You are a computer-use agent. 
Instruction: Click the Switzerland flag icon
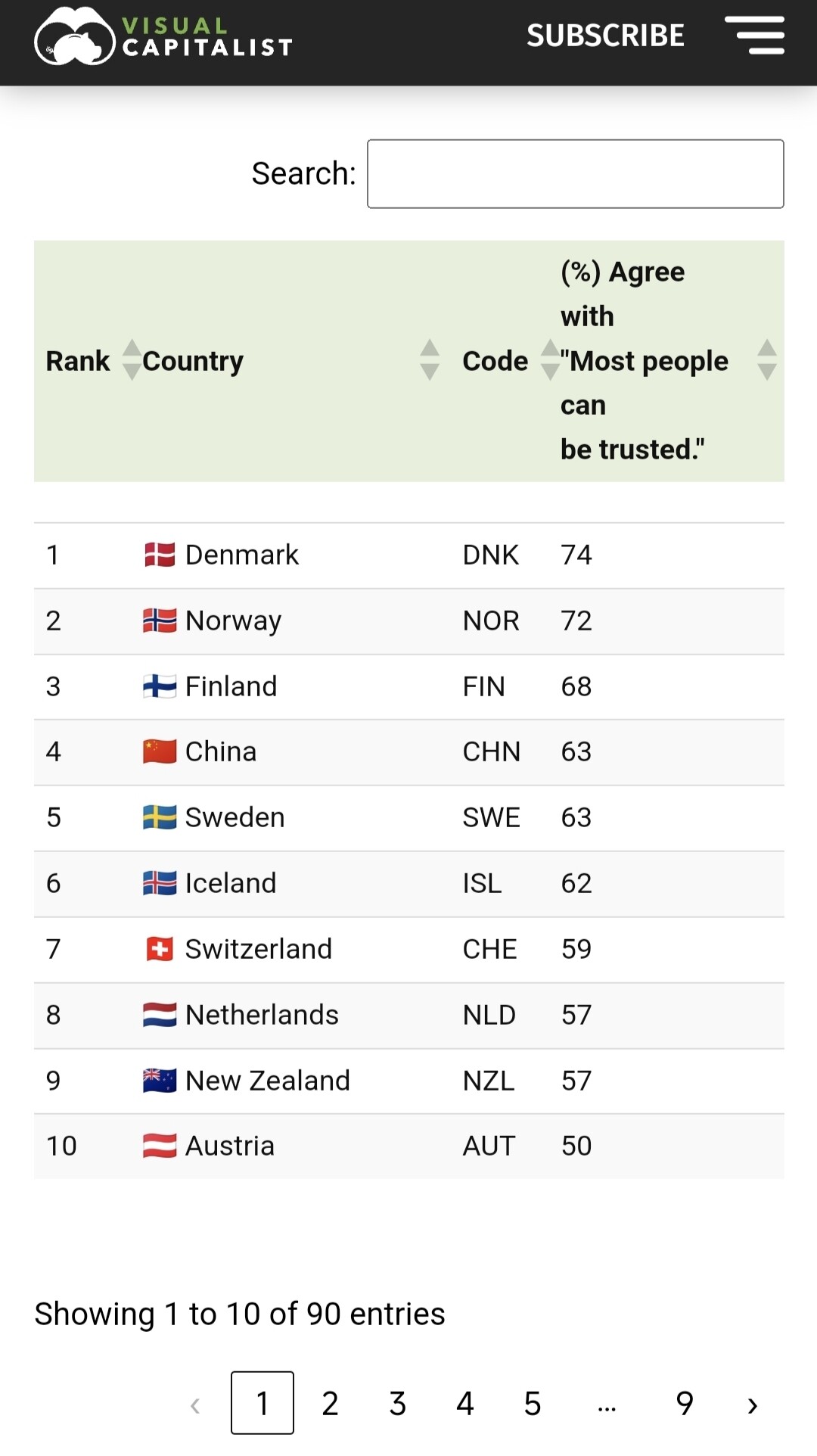[160, 949]
